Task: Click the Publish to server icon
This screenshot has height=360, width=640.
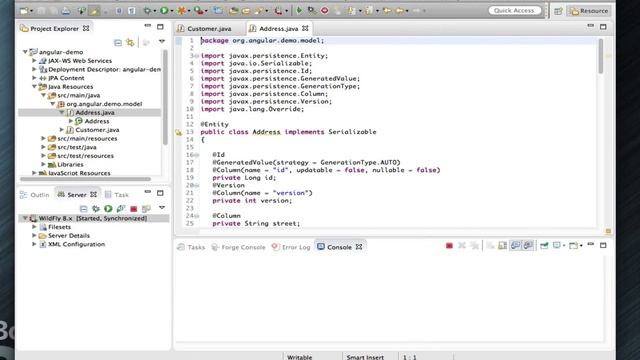Action: tap(146, 209)
